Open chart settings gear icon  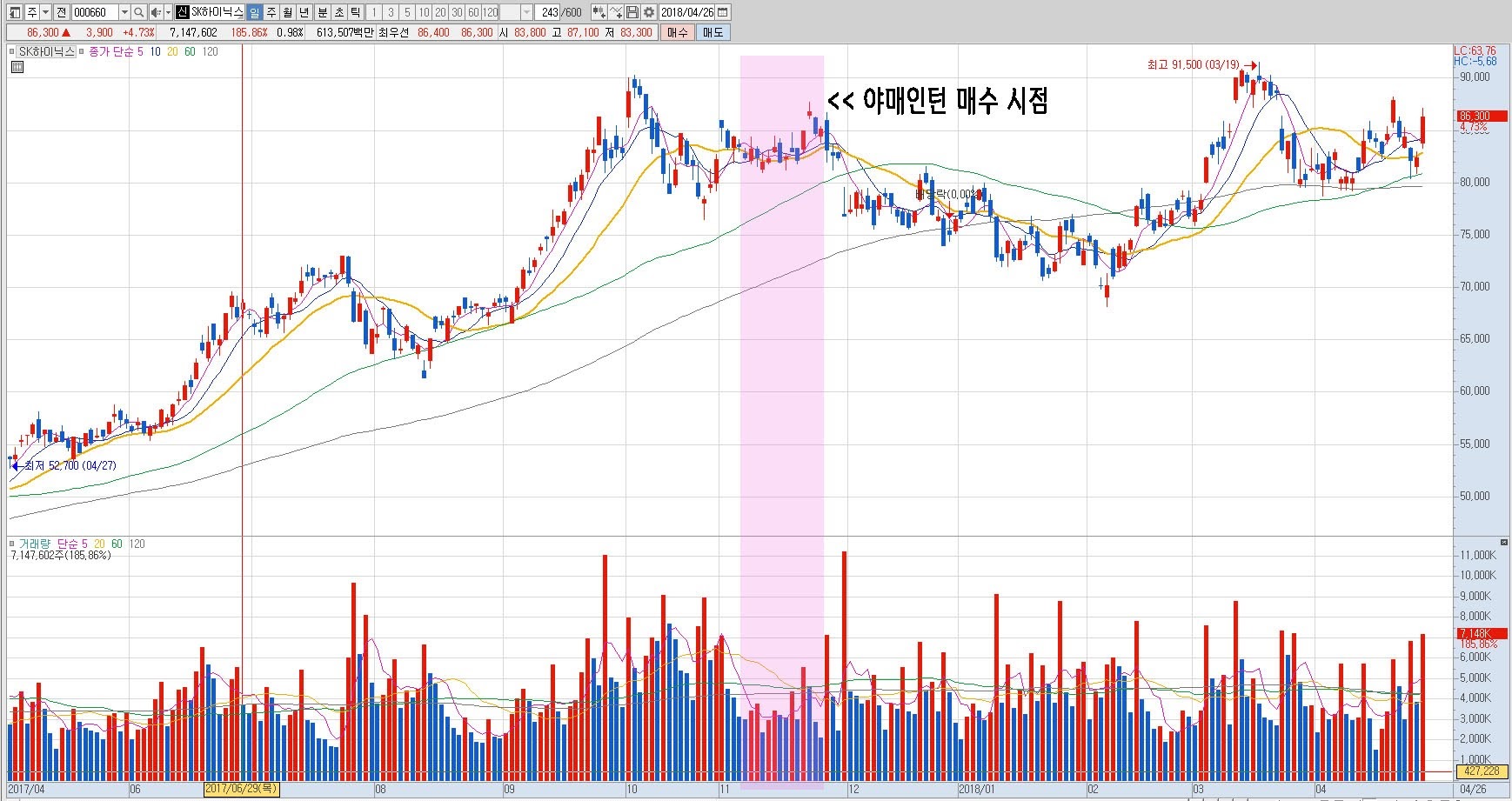click(x=648, y=12)
